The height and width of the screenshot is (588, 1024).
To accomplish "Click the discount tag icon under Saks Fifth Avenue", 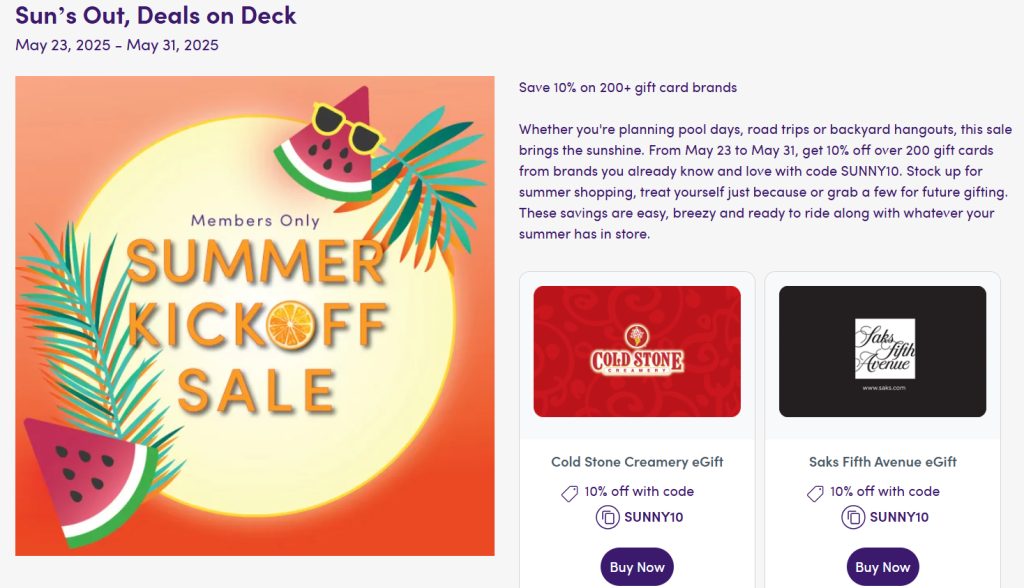I will pyautogui.click(x=815, y=492).
